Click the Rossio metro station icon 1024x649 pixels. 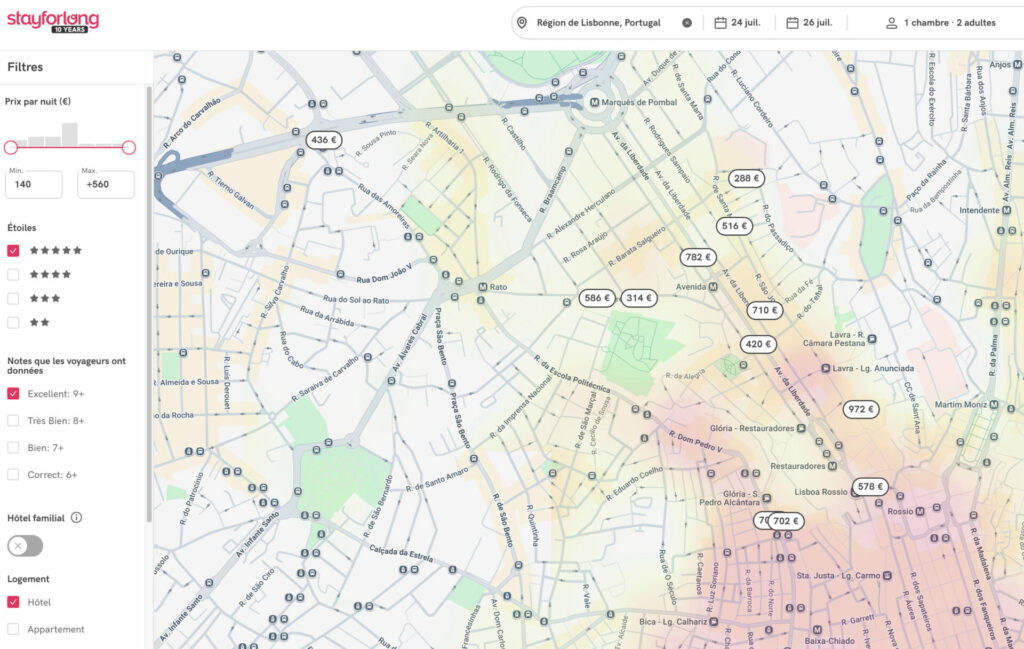tap(920, 511)
